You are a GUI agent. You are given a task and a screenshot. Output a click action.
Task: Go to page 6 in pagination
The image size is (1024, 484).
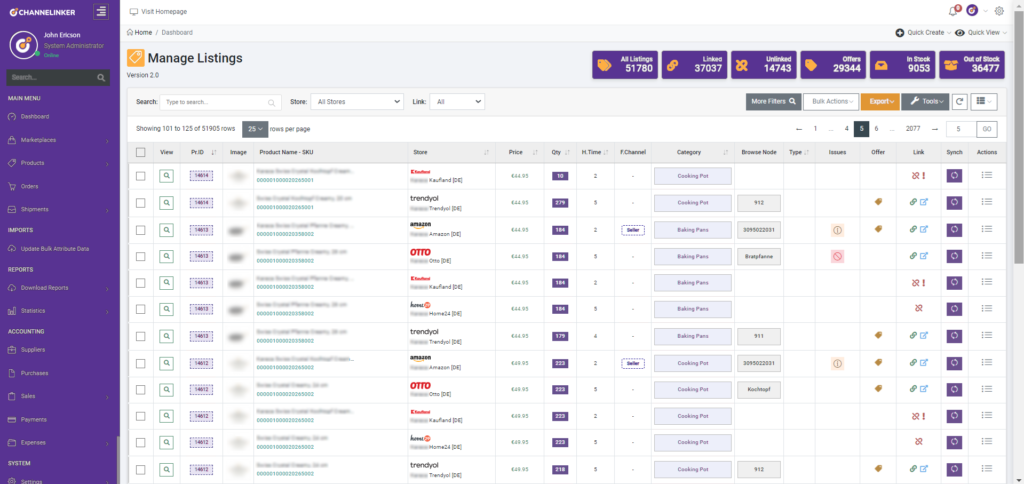(876, 129)
